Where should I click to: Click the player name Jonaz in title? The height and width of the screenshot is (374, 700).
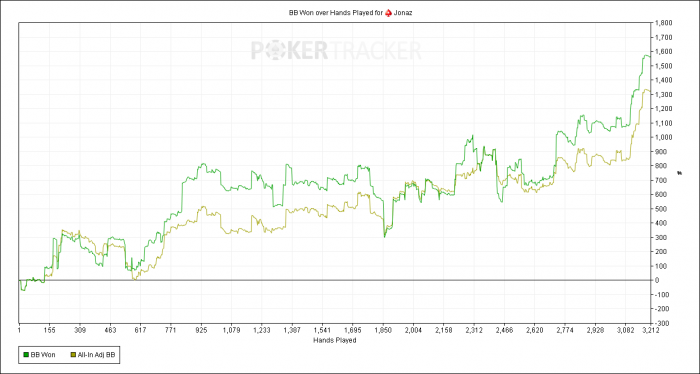tap(403, 13)
